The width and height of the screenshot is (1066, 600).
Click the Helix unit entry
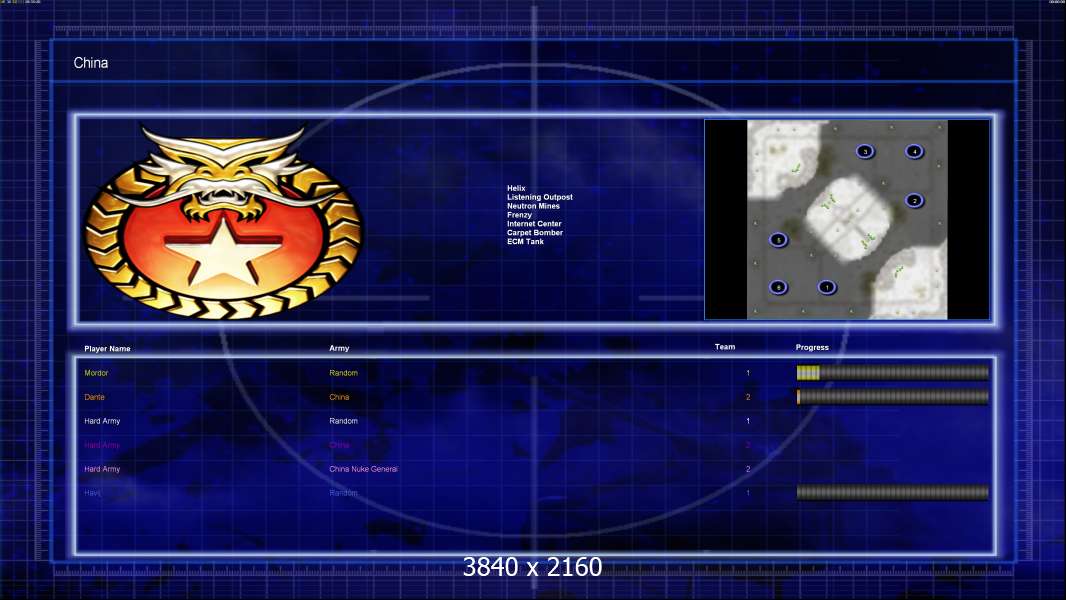tap(516, 188)
